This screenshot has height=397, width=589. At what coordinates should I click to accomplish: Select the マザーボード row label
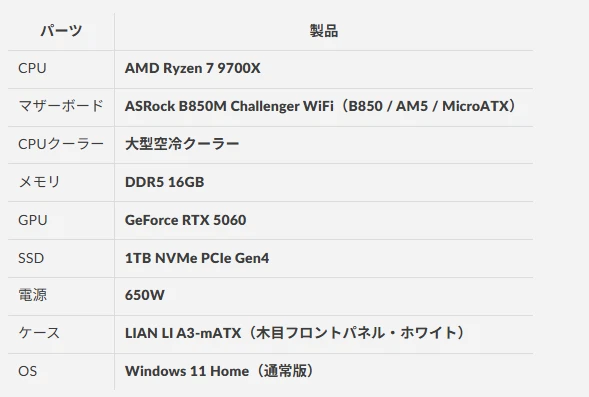[x=61, y=106]
